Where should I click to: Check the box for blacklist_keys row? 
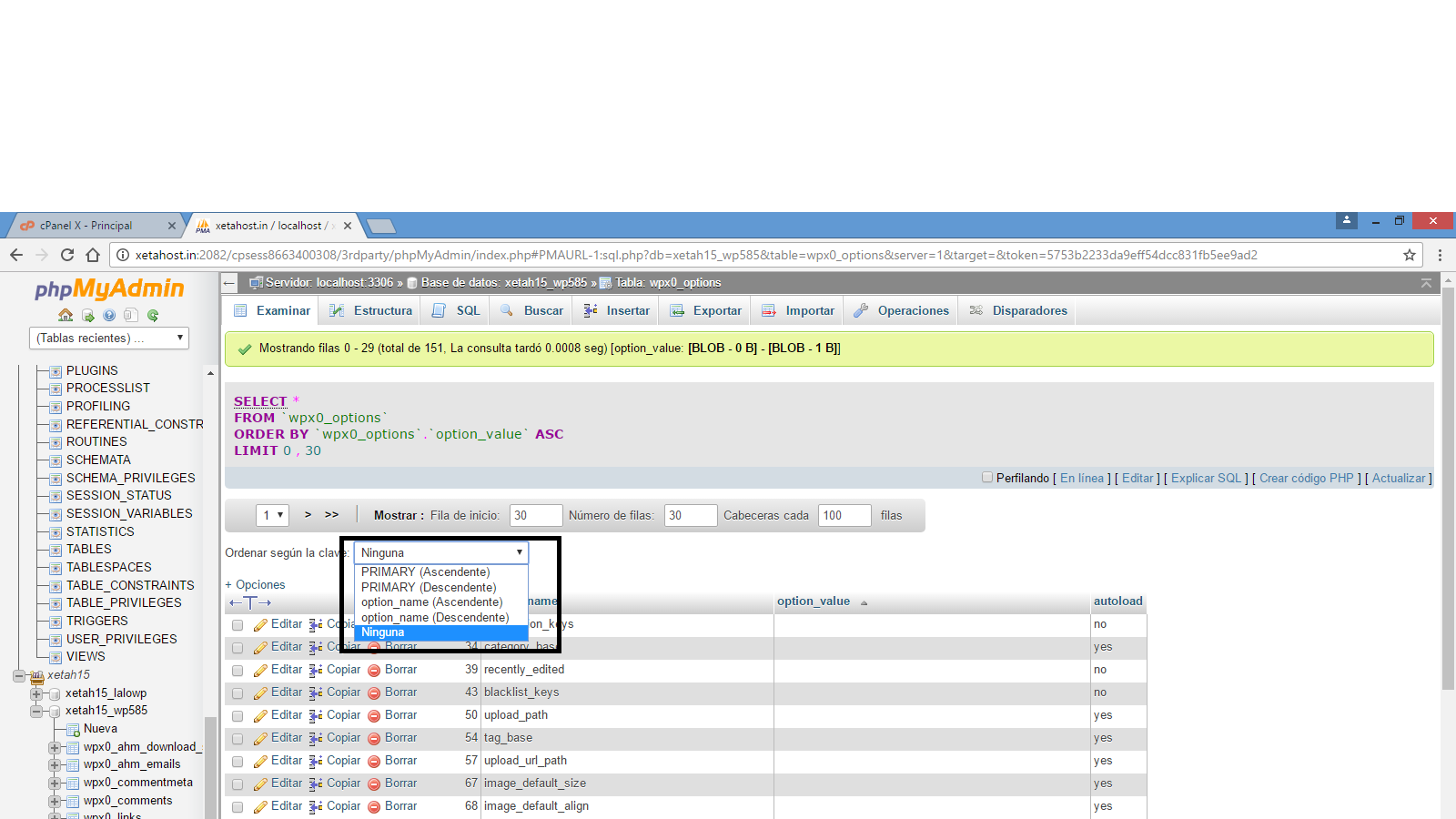coord(238,693)
